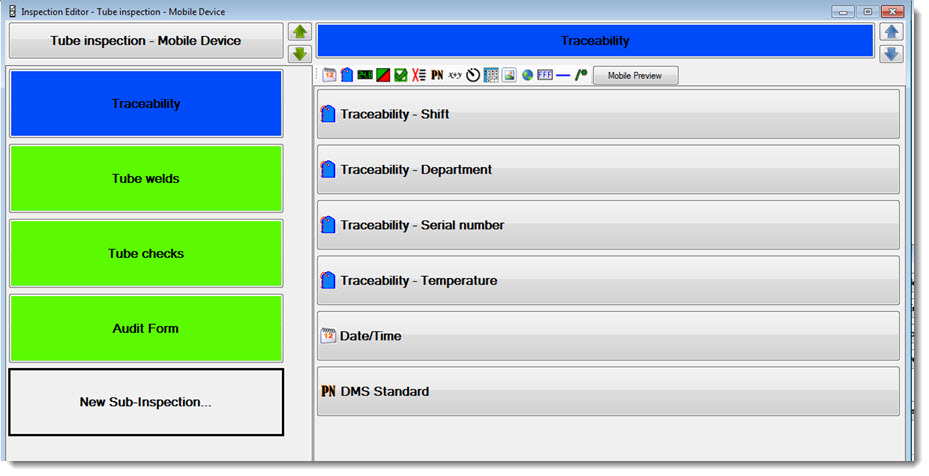Open the Tube welds sub-inspection

146,179
